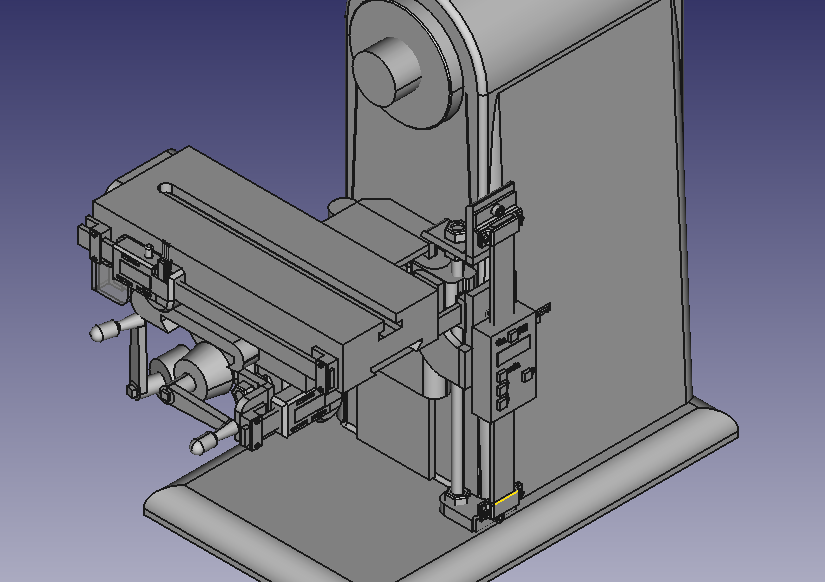Select the upper left crank handle knob
825x582 pixels.
[x=104, y=330]
